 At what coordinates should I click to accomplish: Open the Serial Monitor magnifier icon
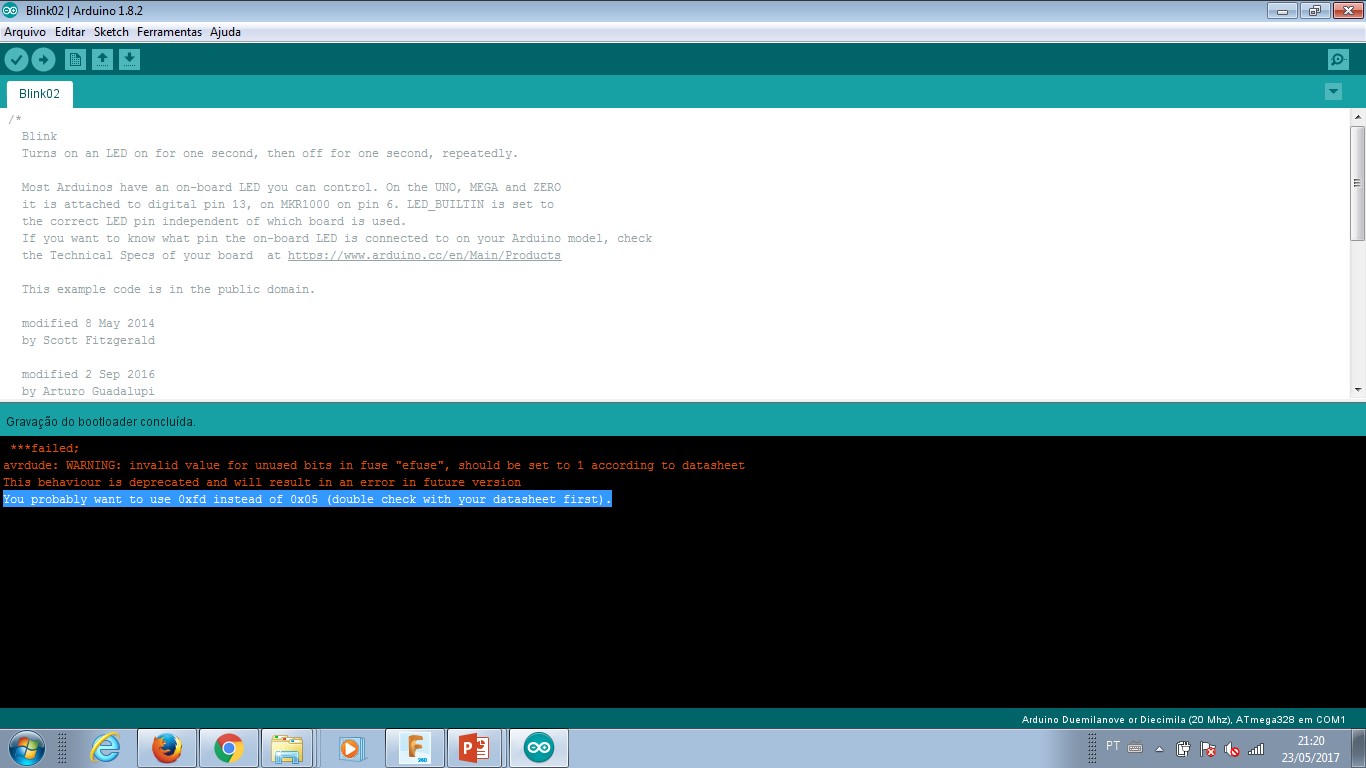point(1338,60)
